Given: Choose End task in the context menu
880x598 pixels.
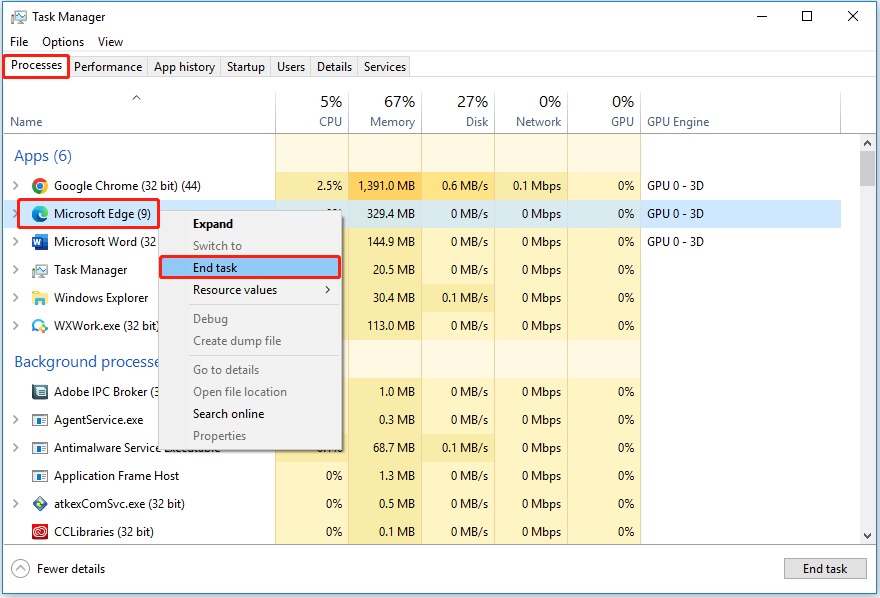Looking at the screenshot, I should (250, 268).
